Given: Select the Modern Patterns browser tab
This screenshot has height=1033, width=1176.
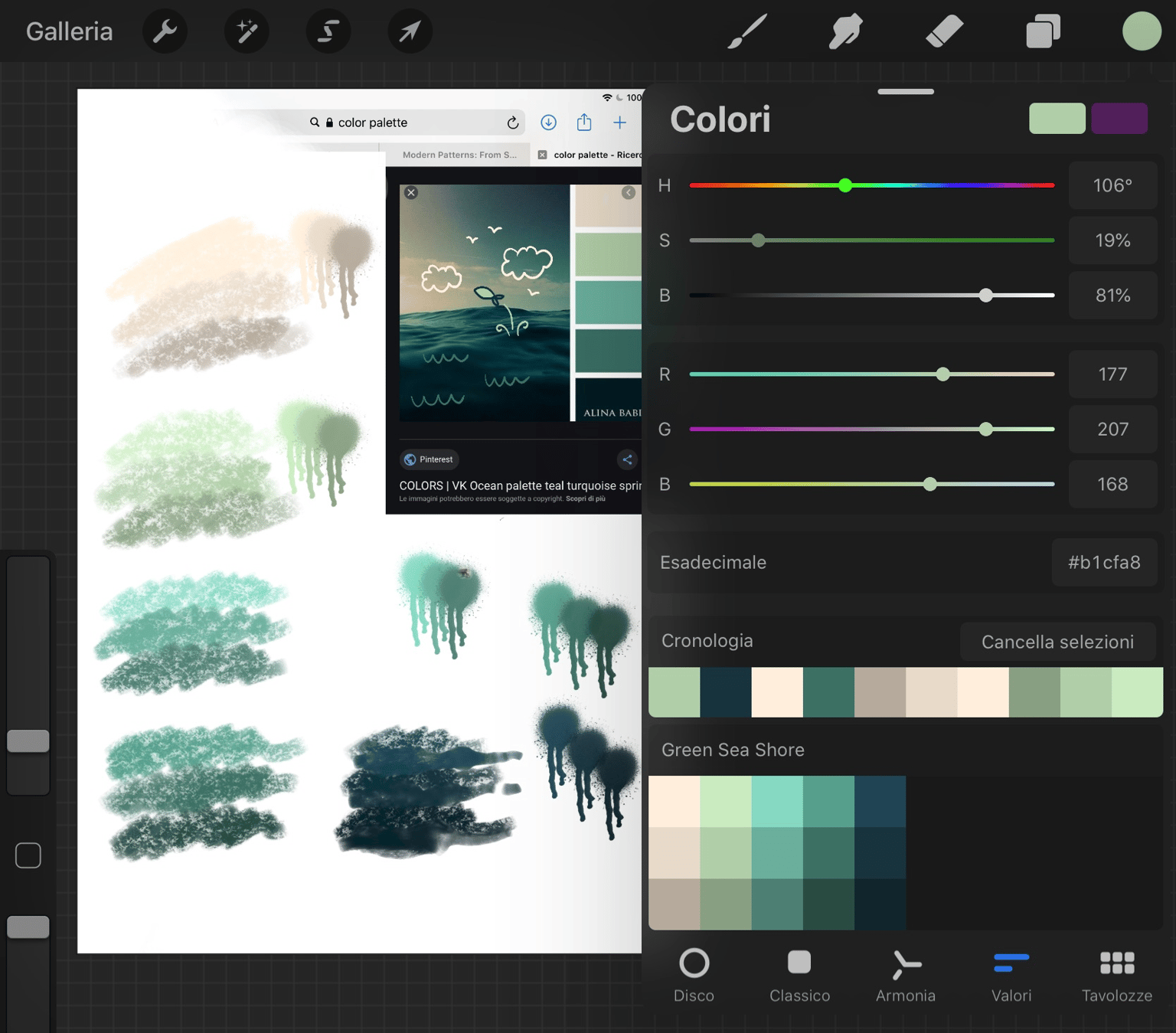Looking at the screenshot, I should click(459, 155).
